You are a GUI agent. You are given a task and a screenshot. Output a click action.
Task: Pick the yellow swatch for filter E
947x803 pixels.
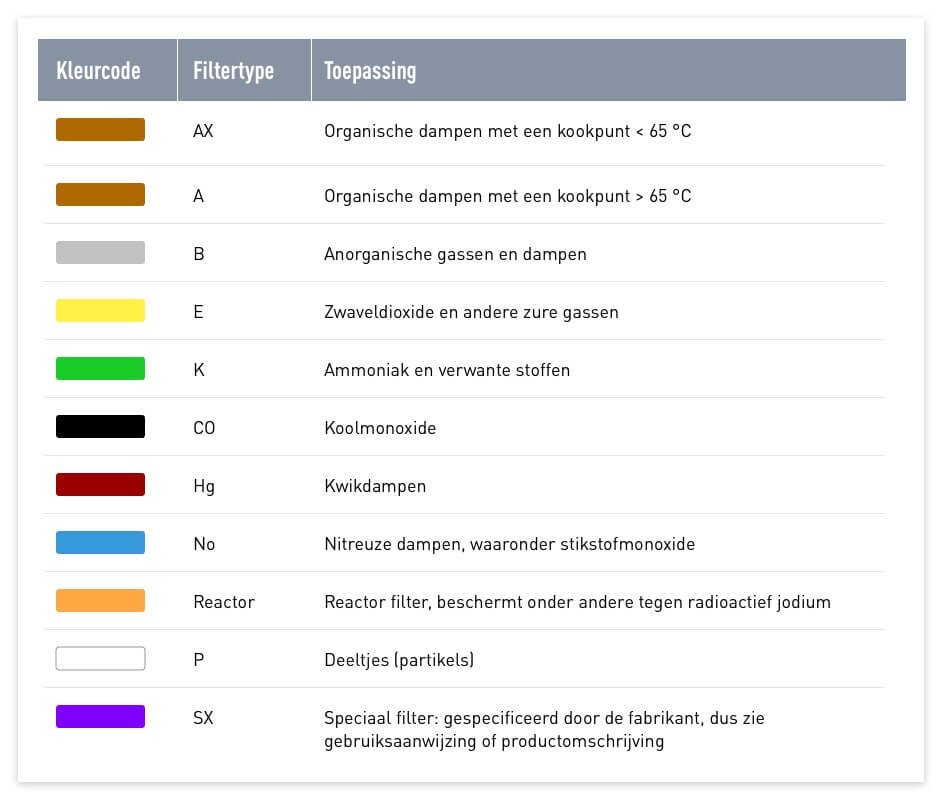click(x=100, y=311)
